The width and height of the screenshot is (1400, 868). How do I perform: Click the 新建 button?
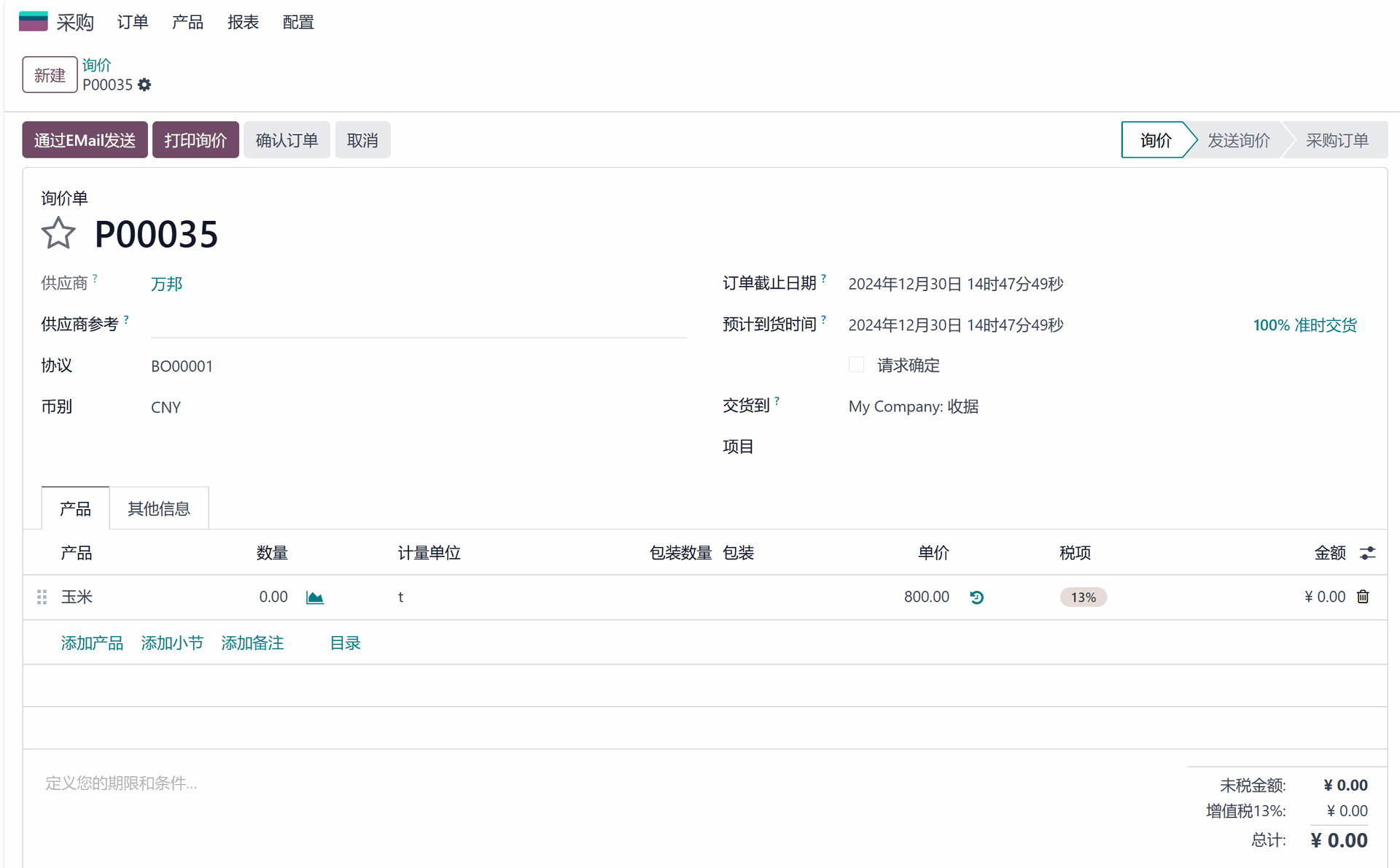pos(50,74)
